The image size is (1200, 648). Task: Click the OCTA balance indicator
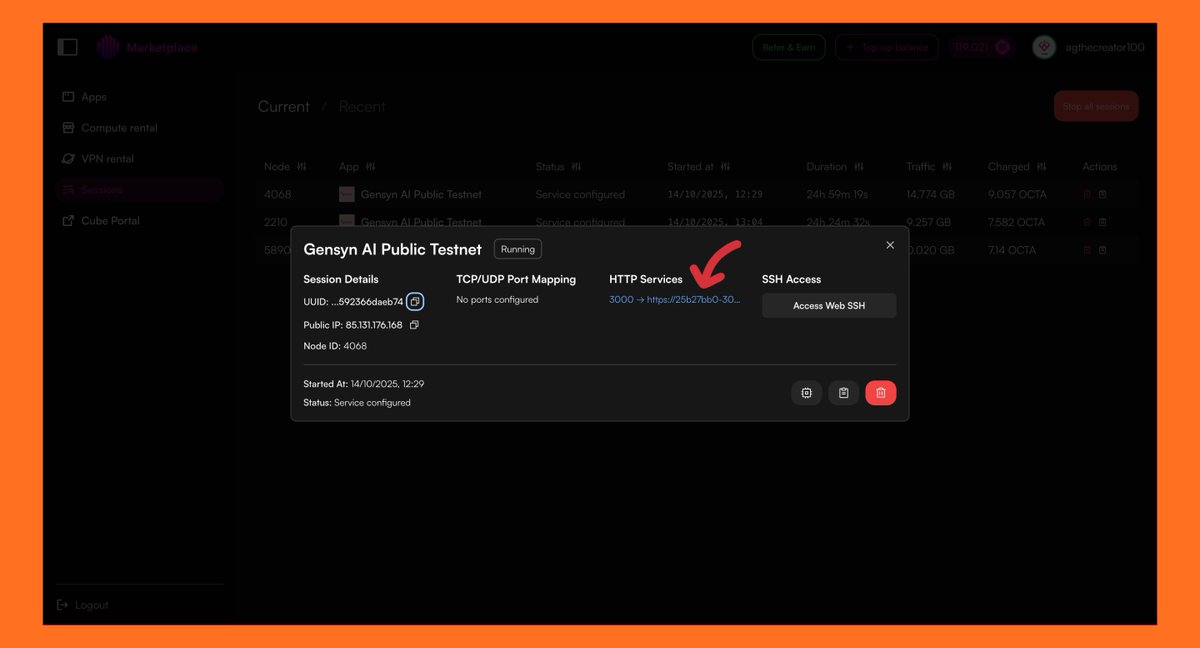pyautogui.click(x=983, y=47)
